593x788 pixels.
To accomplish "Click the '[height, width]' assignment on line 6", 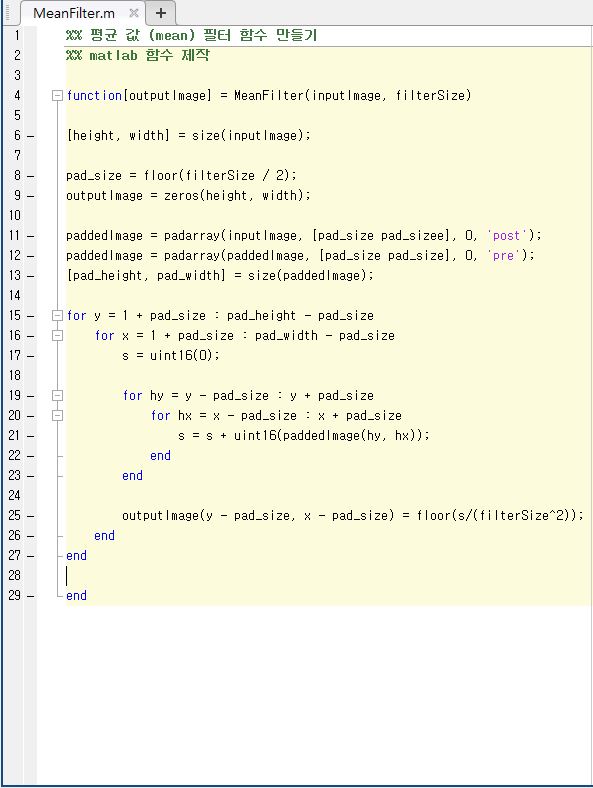I will [x=118, y=136].
